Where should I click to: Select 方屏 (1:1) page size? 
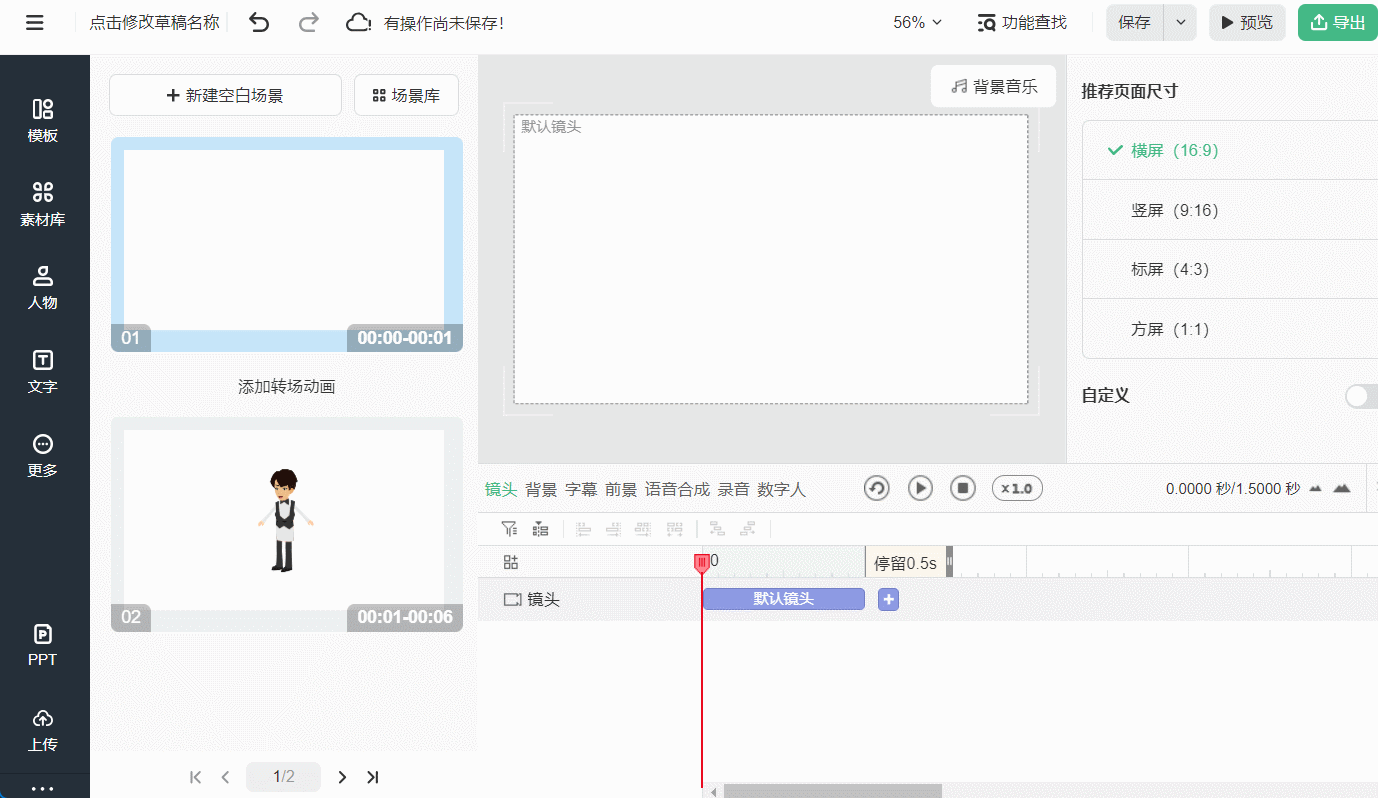click(x=1230, y=329)
